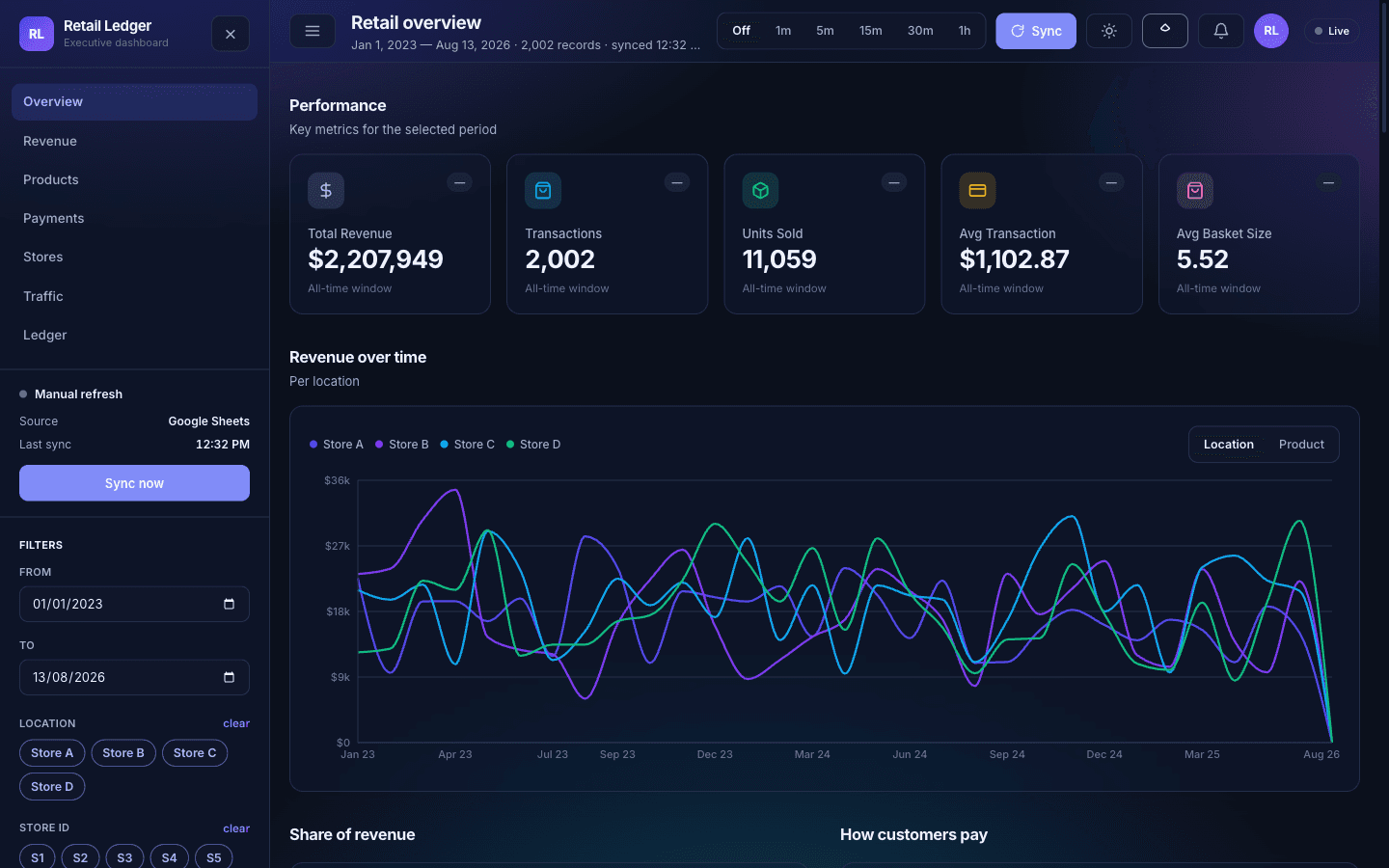The height and width of the screenshot is (868, 1389).
Task: Toggle light theme with sun icon
Action: click(x=1109, y=31)
